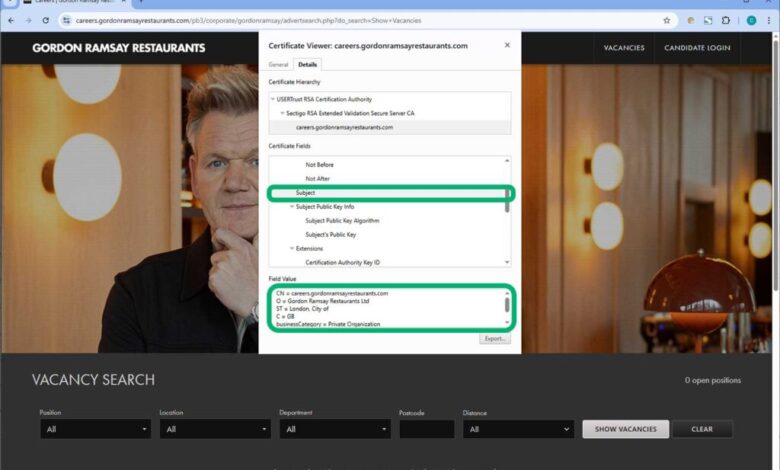Click the address bar URL
The image size is (780, 470).
click(248, 20)
